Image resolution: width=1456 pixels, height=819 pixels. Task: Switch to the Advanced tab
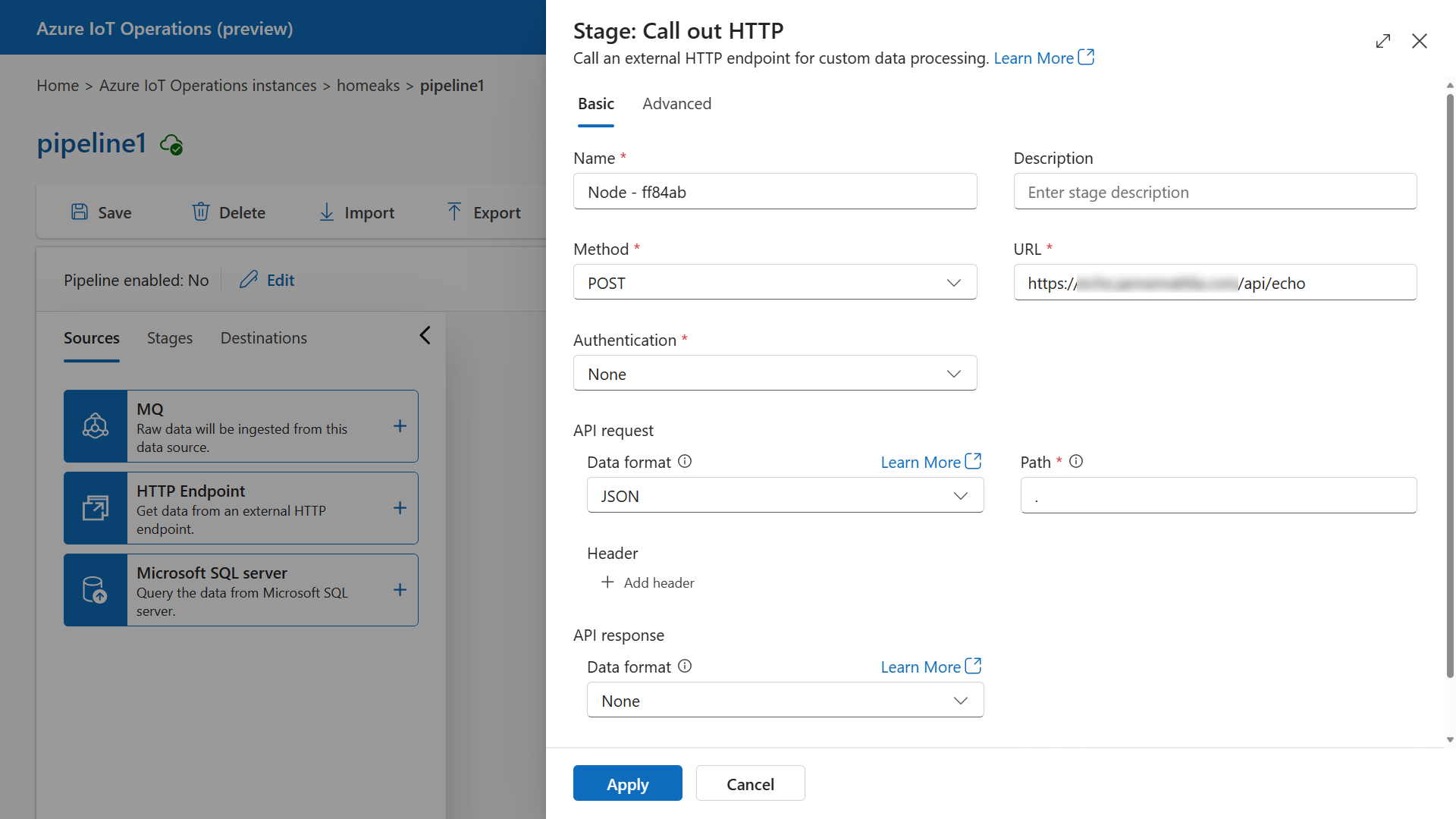[x=677, y=104]
